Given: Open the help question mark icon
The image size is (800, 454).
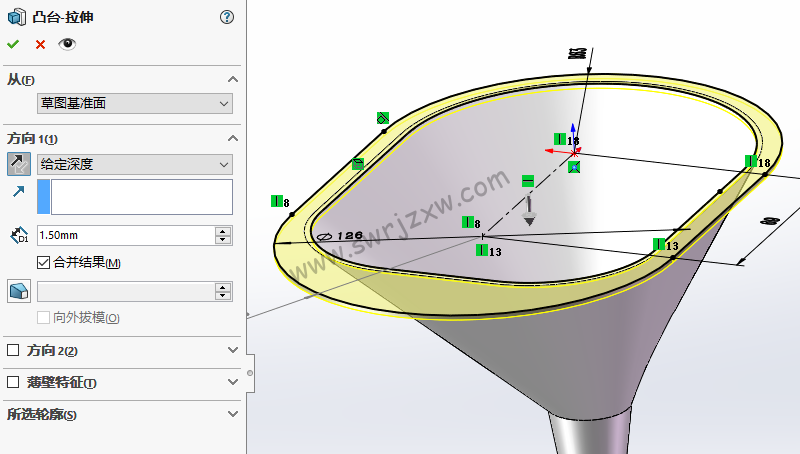Looking at the screenshot, I should [x=227, y=17].
